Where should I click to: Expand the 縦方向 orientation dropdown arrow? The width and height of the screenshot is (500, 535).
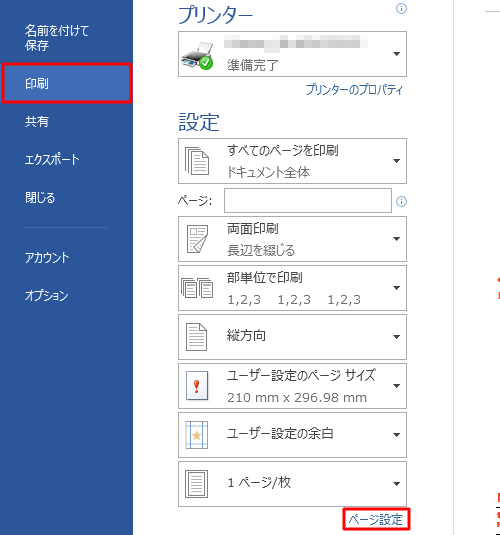pos(397,337)
